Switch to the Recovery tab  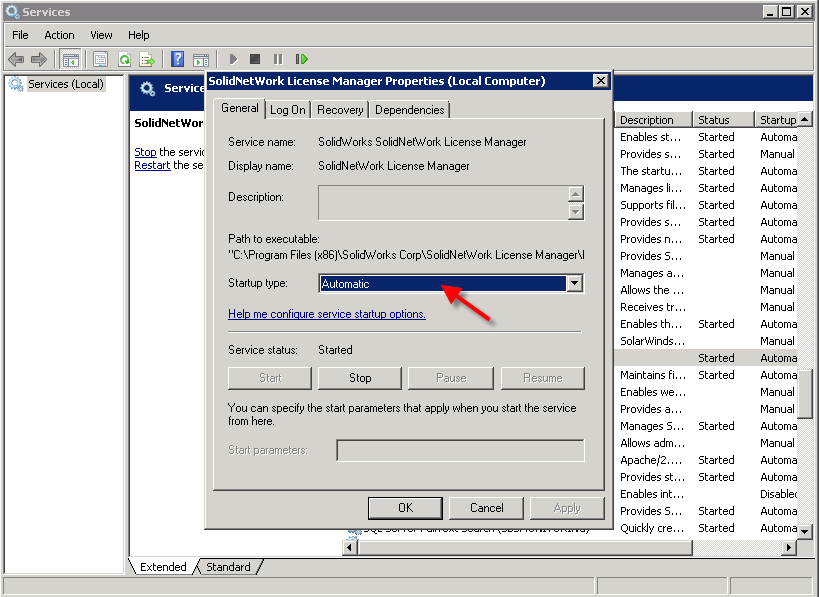(x=340, y=110)
